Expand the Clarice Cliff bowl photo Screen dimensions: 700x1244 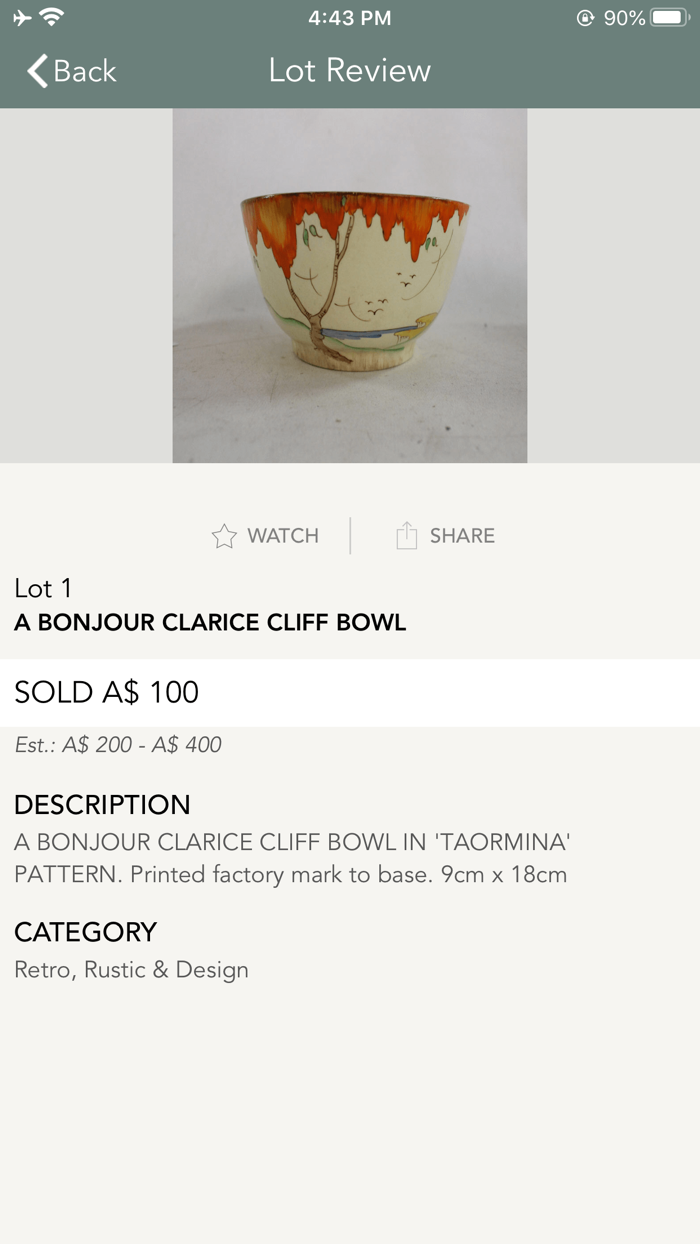(350, 284)
